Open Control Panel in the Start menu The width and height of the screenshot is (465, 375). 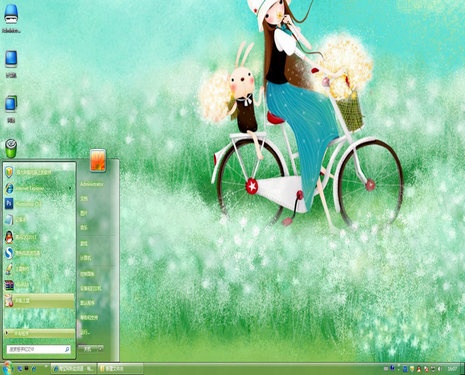[87, 274]
